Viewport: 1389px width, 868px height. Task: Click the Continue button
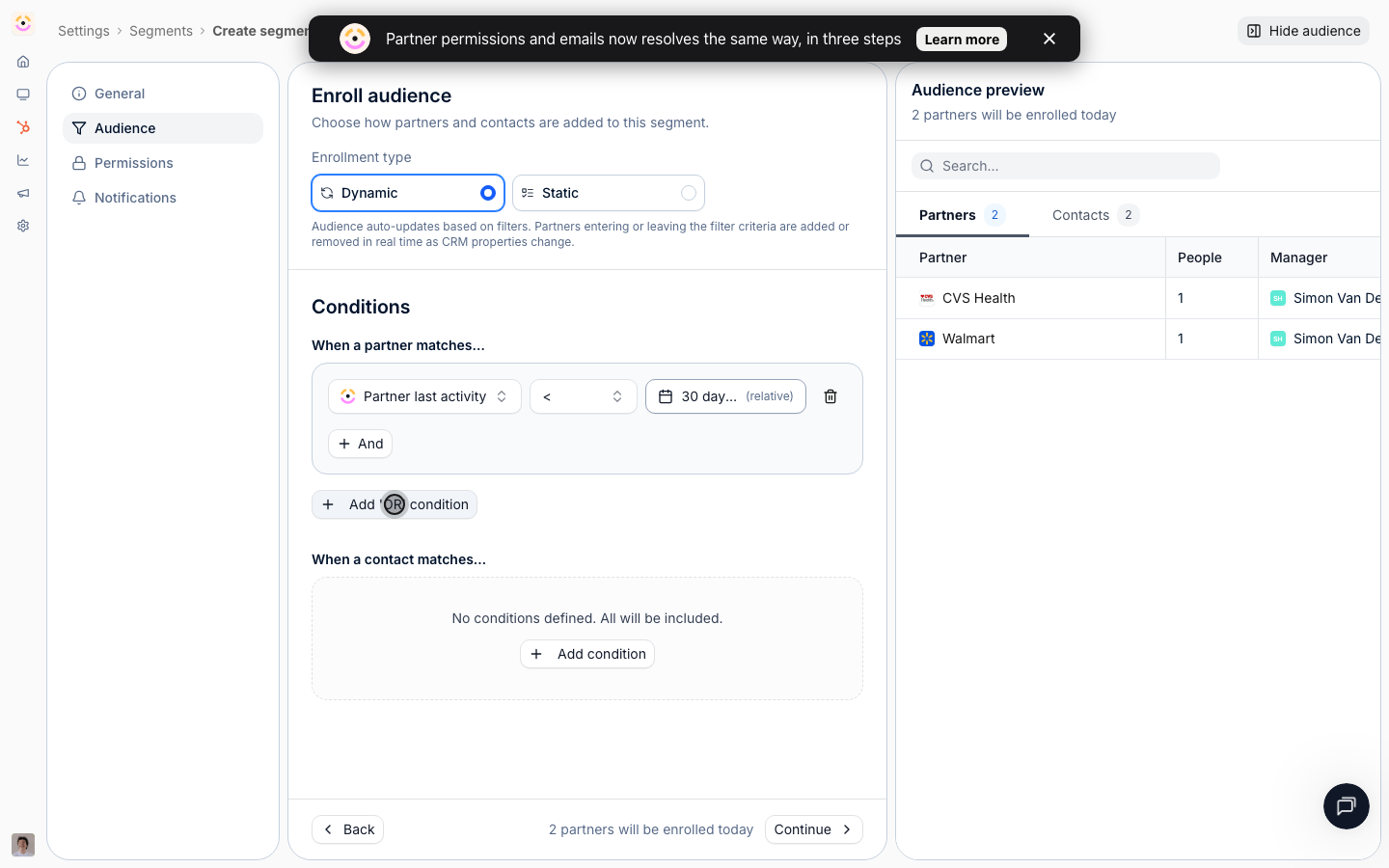814,829
